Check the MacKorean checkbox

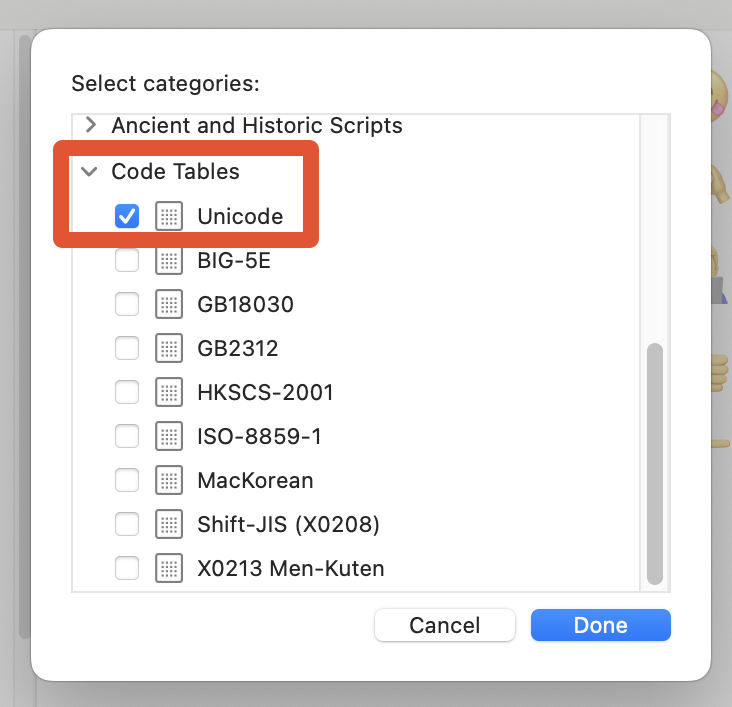pyautogui.click(x=127, y=480)
